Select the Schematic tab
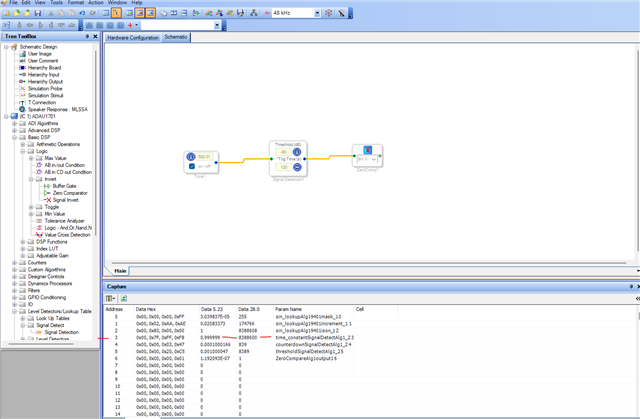Viewport: 640px width, 419px height. (x=176, y=37)
